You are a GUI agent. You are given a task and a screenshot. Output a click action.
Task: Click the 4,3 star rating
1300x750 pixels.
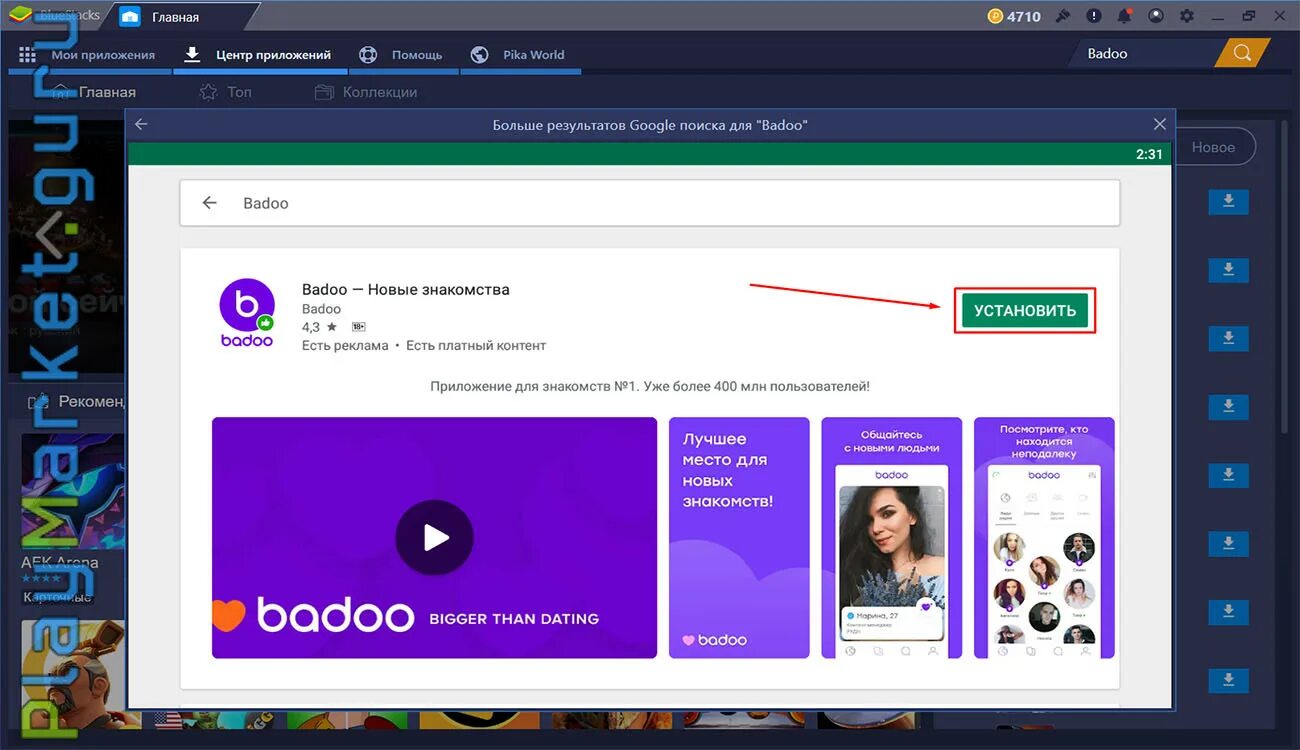coord(319,327)
